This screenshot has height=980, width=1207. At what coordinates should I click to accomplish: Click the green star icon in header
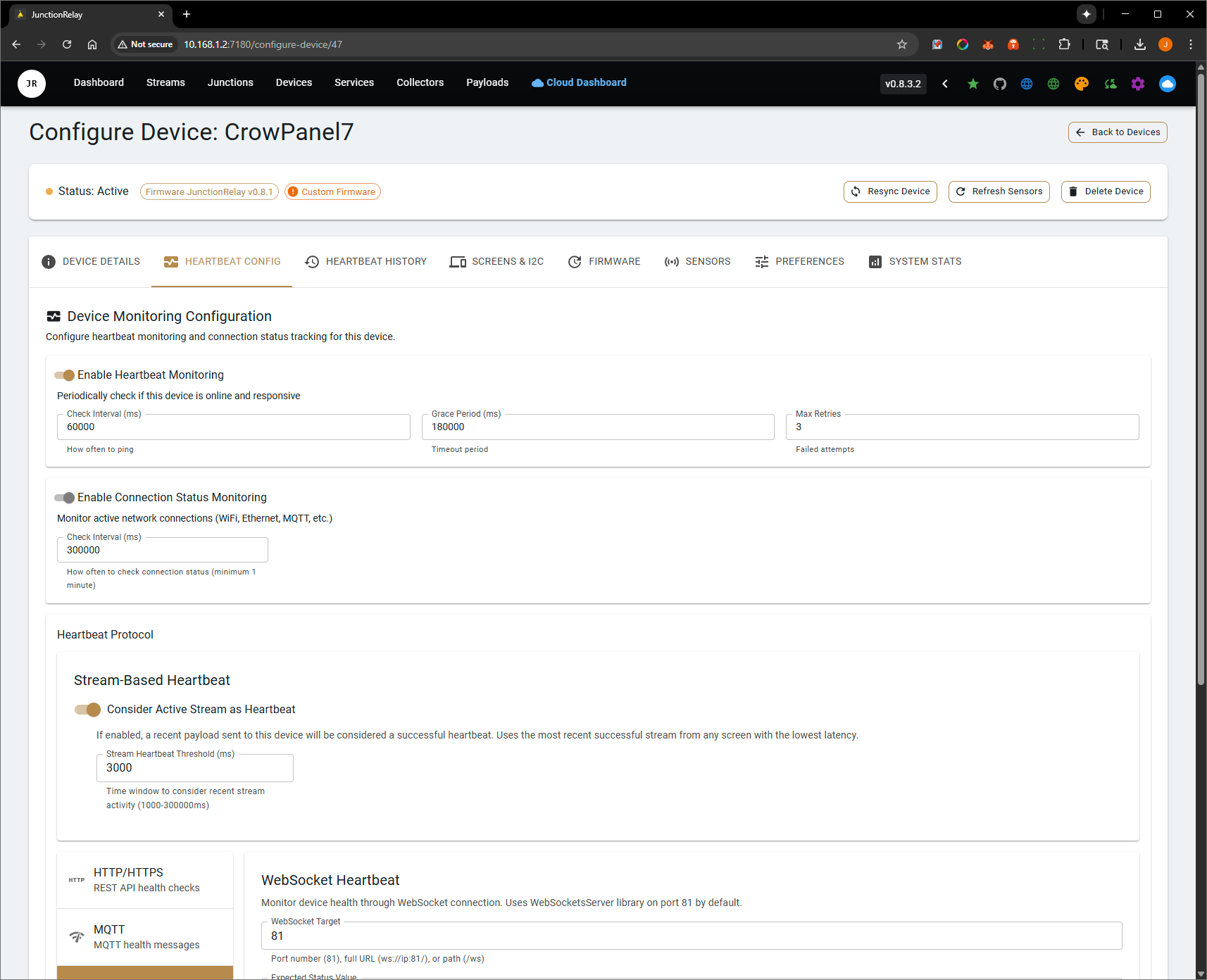click(x=973, y=84)
